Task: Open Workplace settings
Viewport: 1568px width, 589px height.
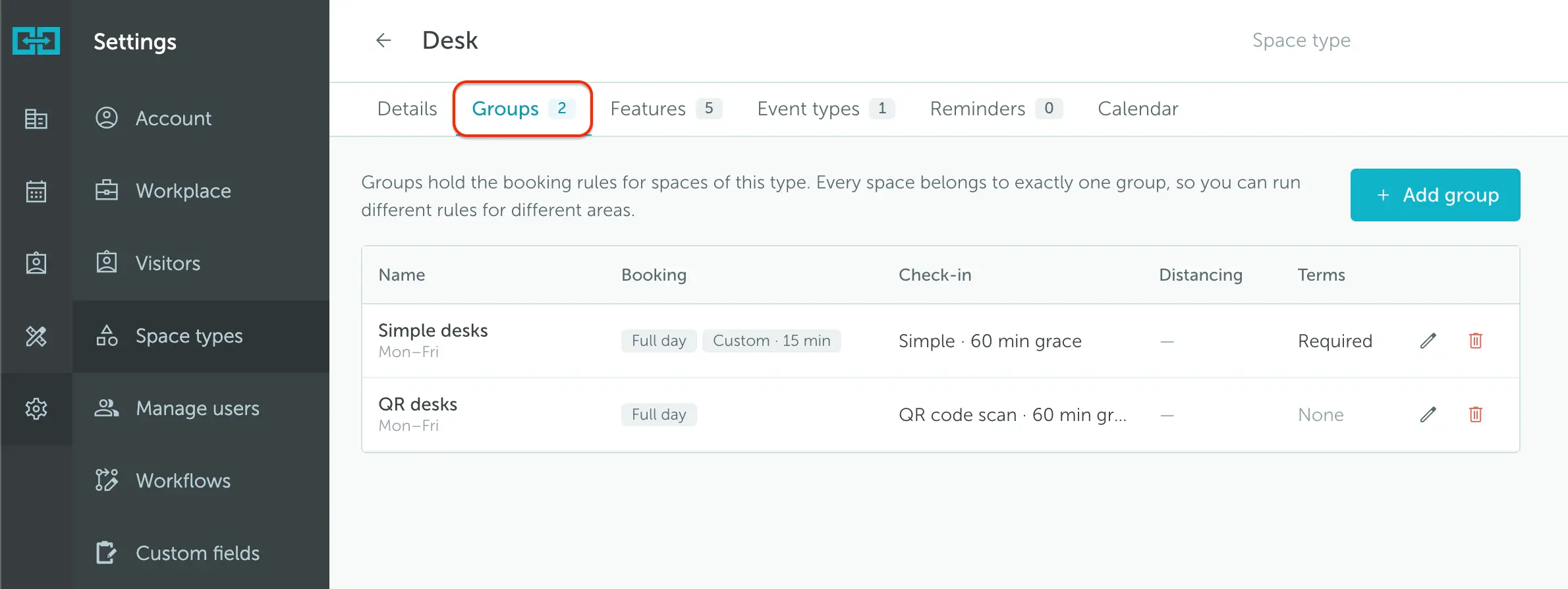Action: pyautogui.click(x=201, y=191)
